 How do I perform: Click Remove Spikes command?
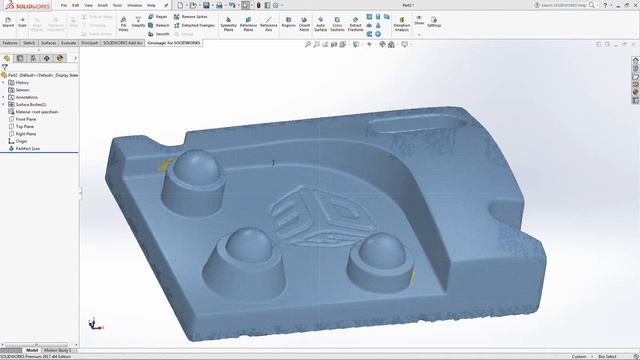pos(191,17)
